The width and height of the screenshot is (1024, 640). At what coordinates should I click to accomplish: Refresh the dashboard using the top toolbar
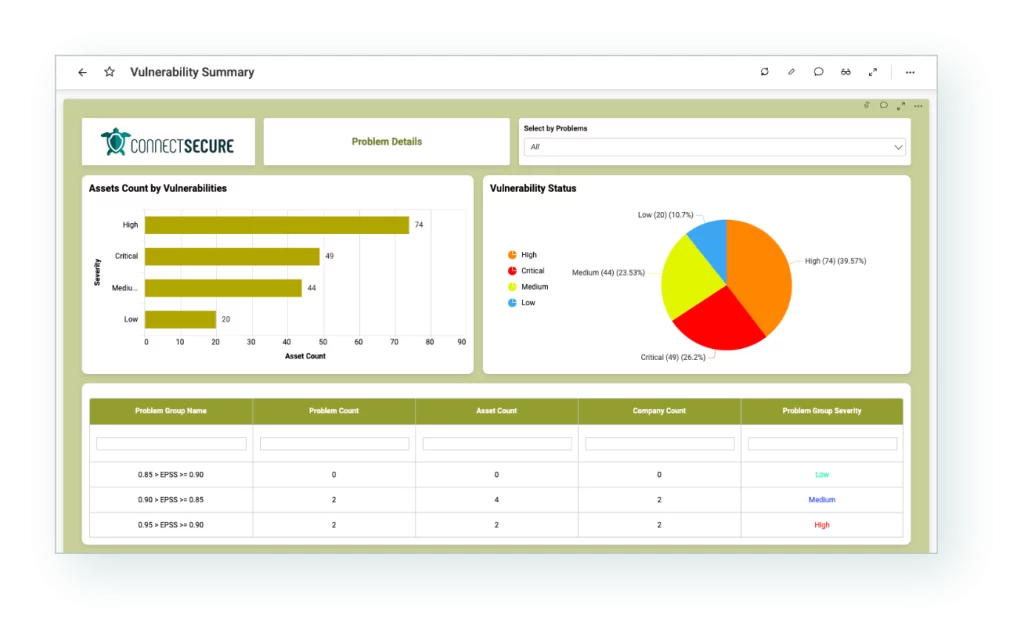[765, 72]
